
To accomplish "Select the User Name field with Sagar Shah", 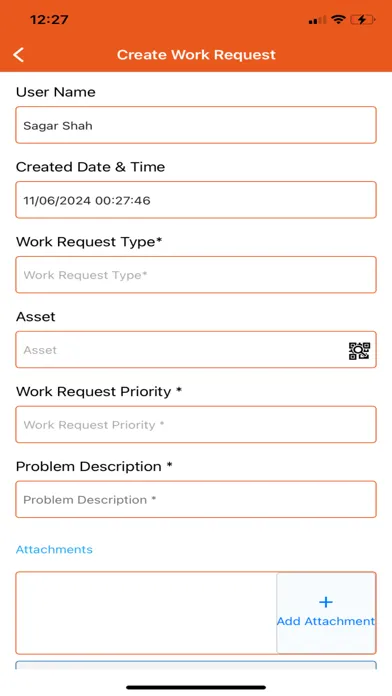I will (x=196, y=125).
